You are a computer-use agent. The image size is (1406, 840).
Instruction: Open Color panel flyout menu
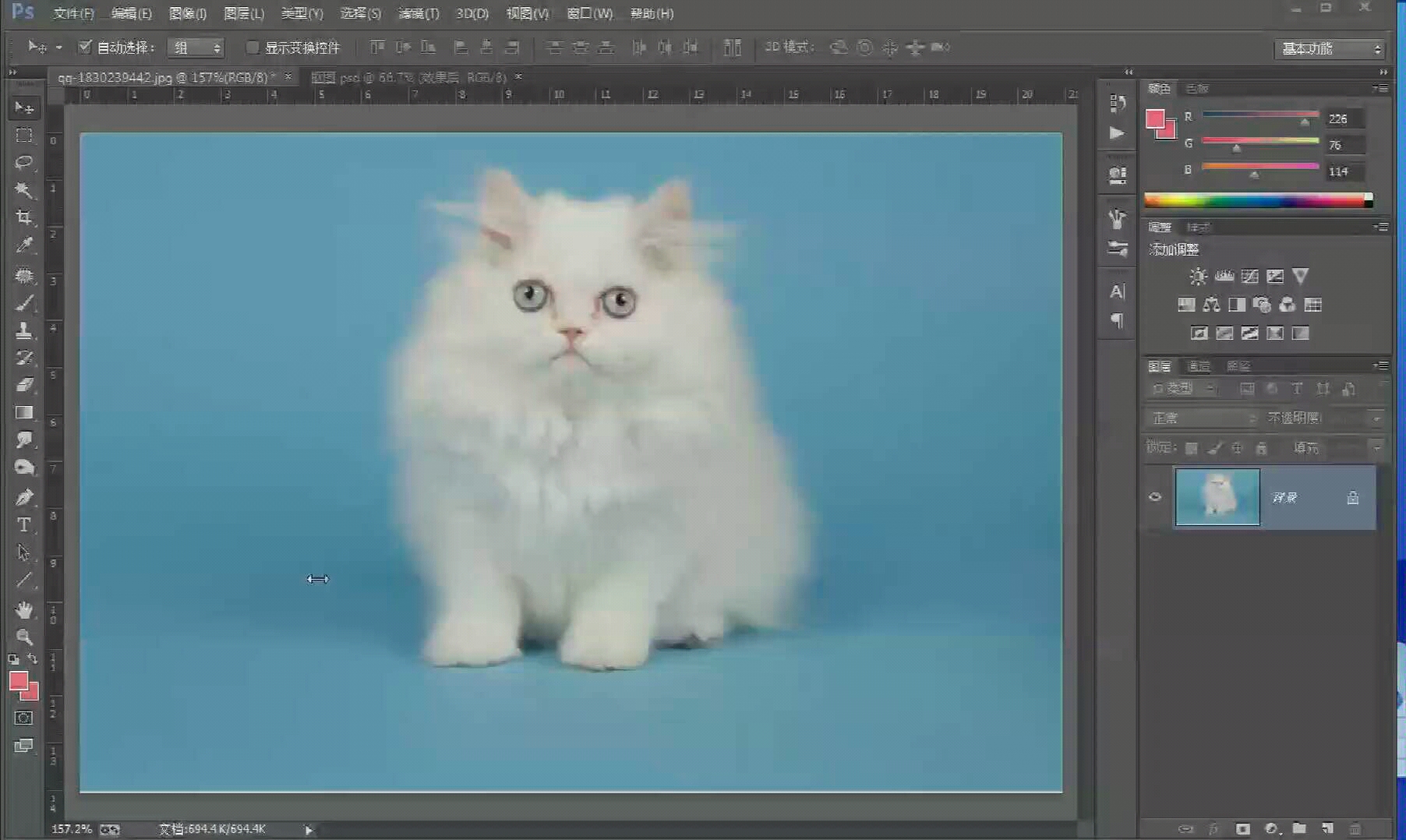[1381, 89]
